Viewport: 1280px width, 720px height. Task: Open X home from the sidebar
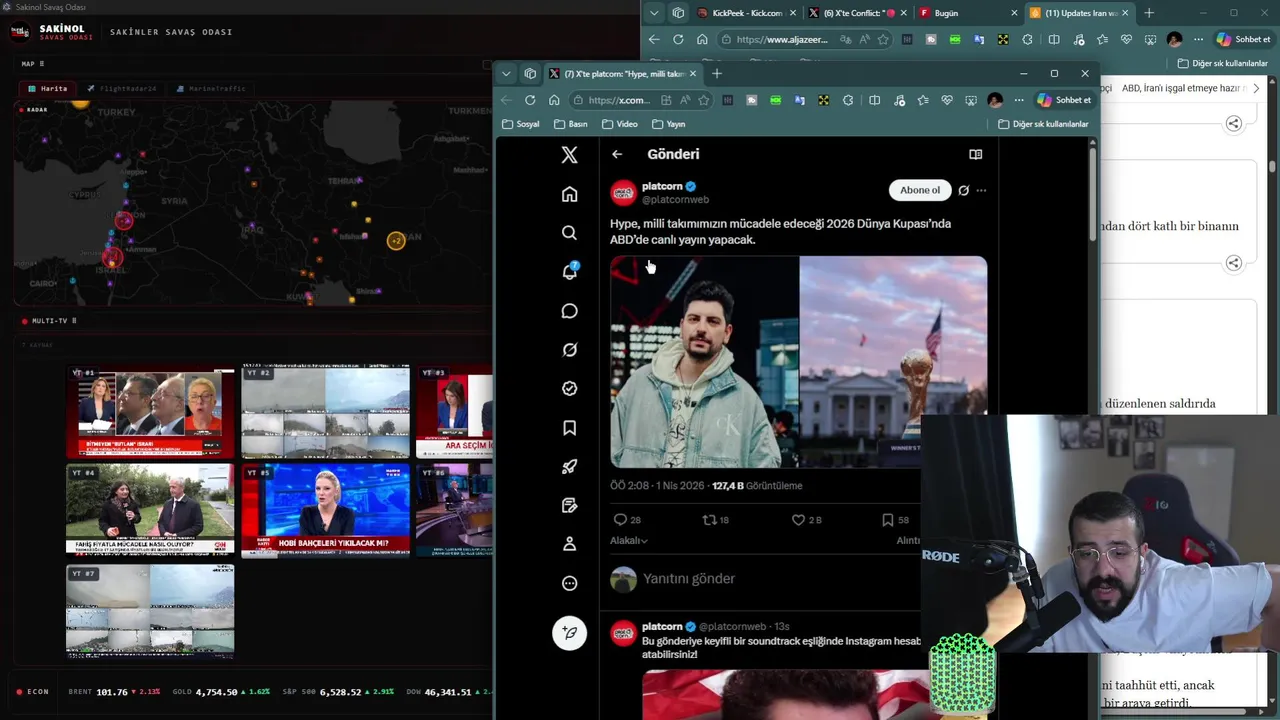point(569,194)
